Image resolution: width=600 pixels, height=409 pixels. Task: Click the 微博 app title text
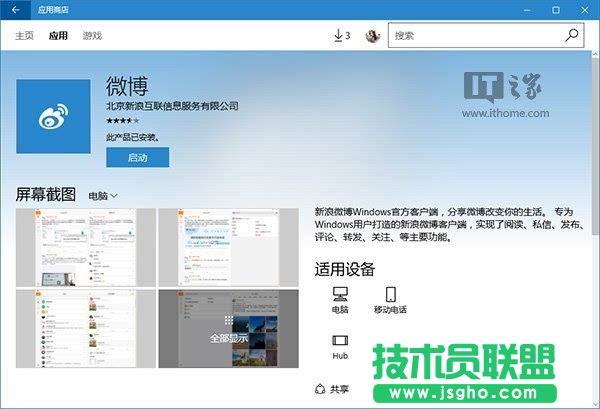(x=127, y=86)
